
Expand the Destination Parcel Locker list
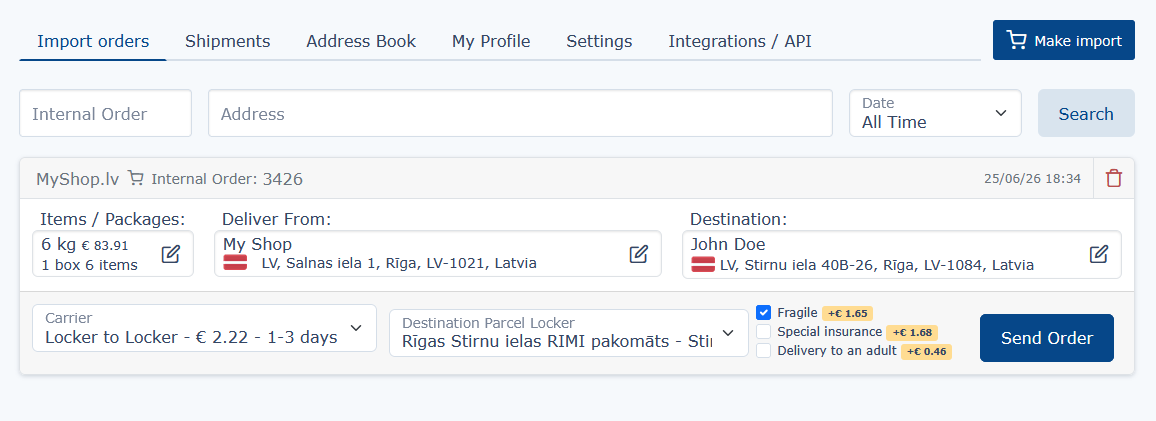(568, 333)
